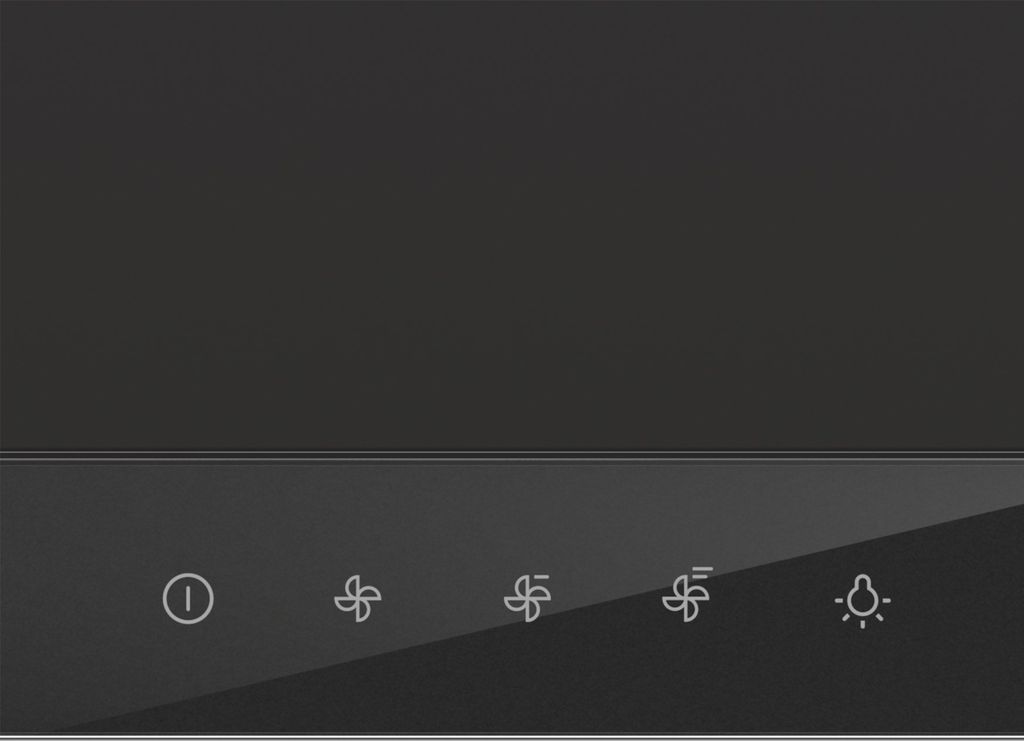The image size is (1024, 741).
Task: Select the medium fan speed icon
Action: (527, 597)
